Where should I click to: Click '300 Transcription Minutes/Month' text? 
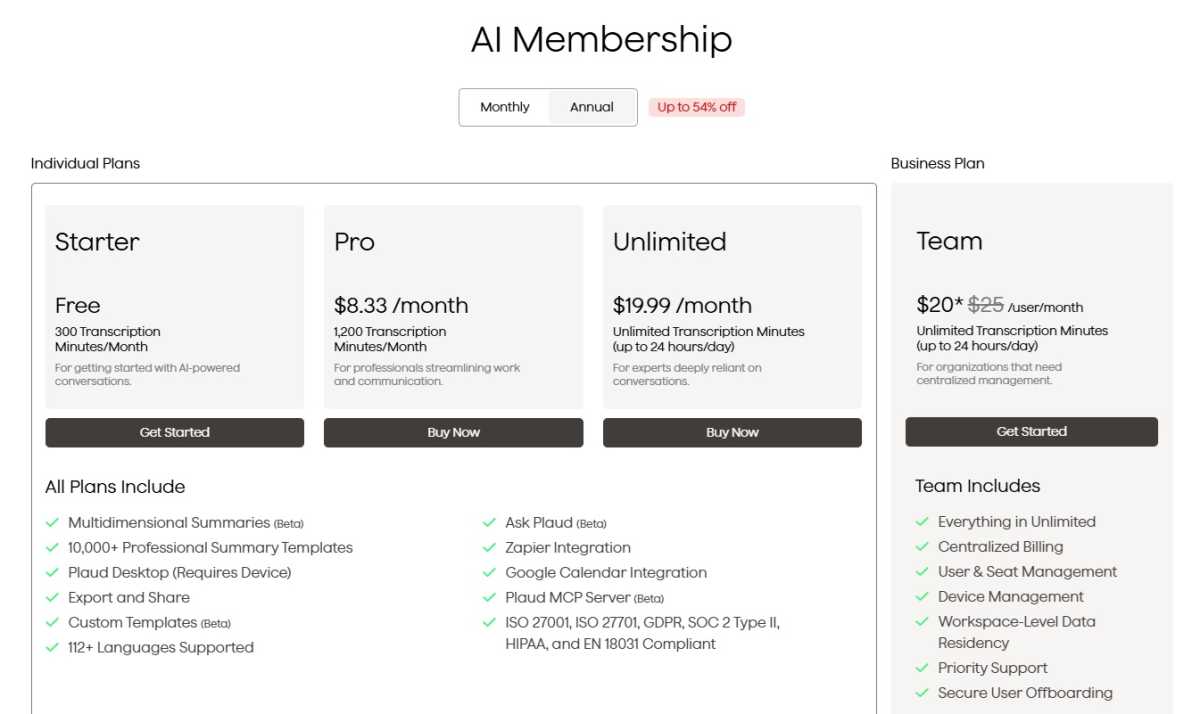tap(108, 339)
